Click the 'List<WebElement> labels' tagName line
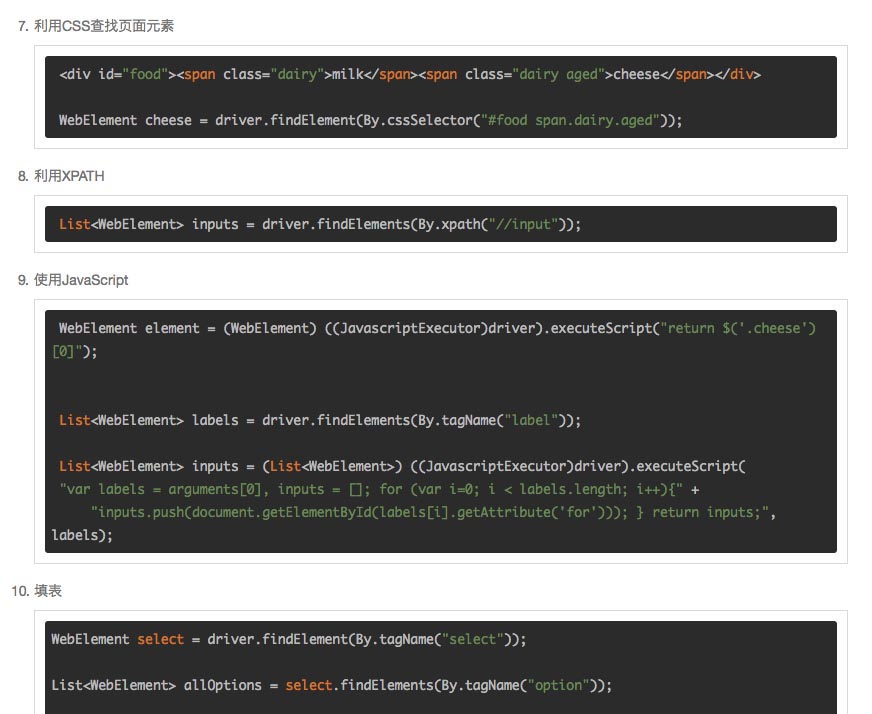872x714 pixels. 320,420
